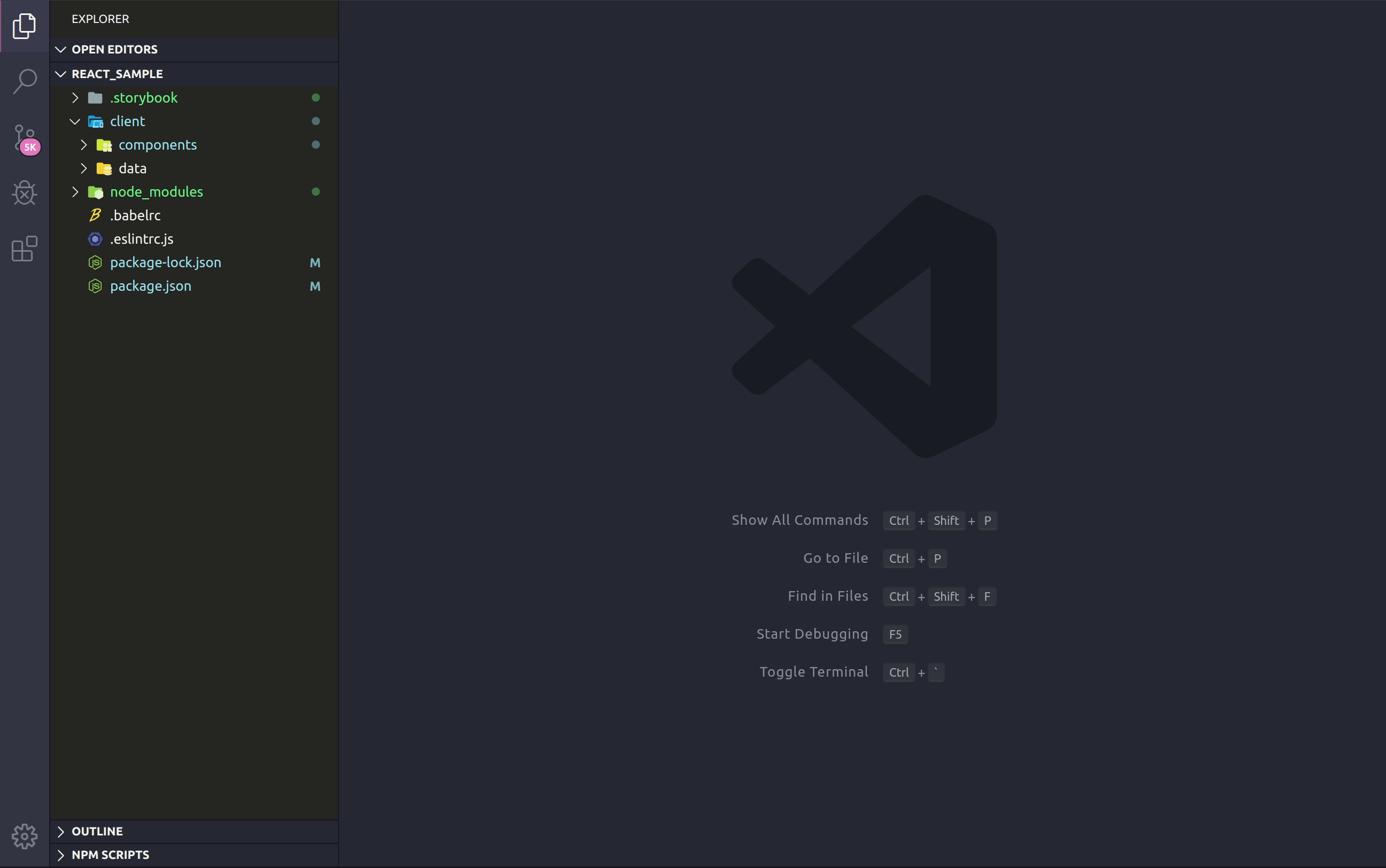Click the ESLint icon beside .eslintrc.js
The height and width of the screenshot is (868, 1386).
(95, 239)
